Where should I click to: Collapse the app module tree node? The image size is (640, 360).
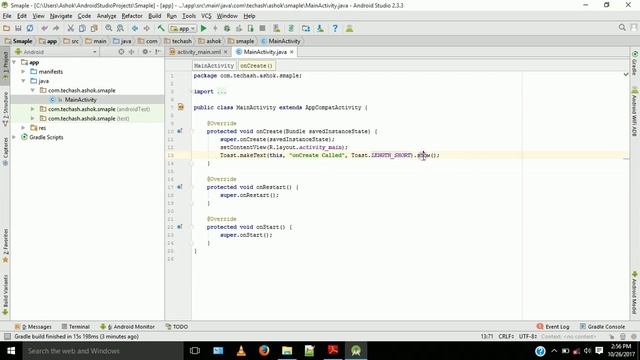click(x=14, y=62)
